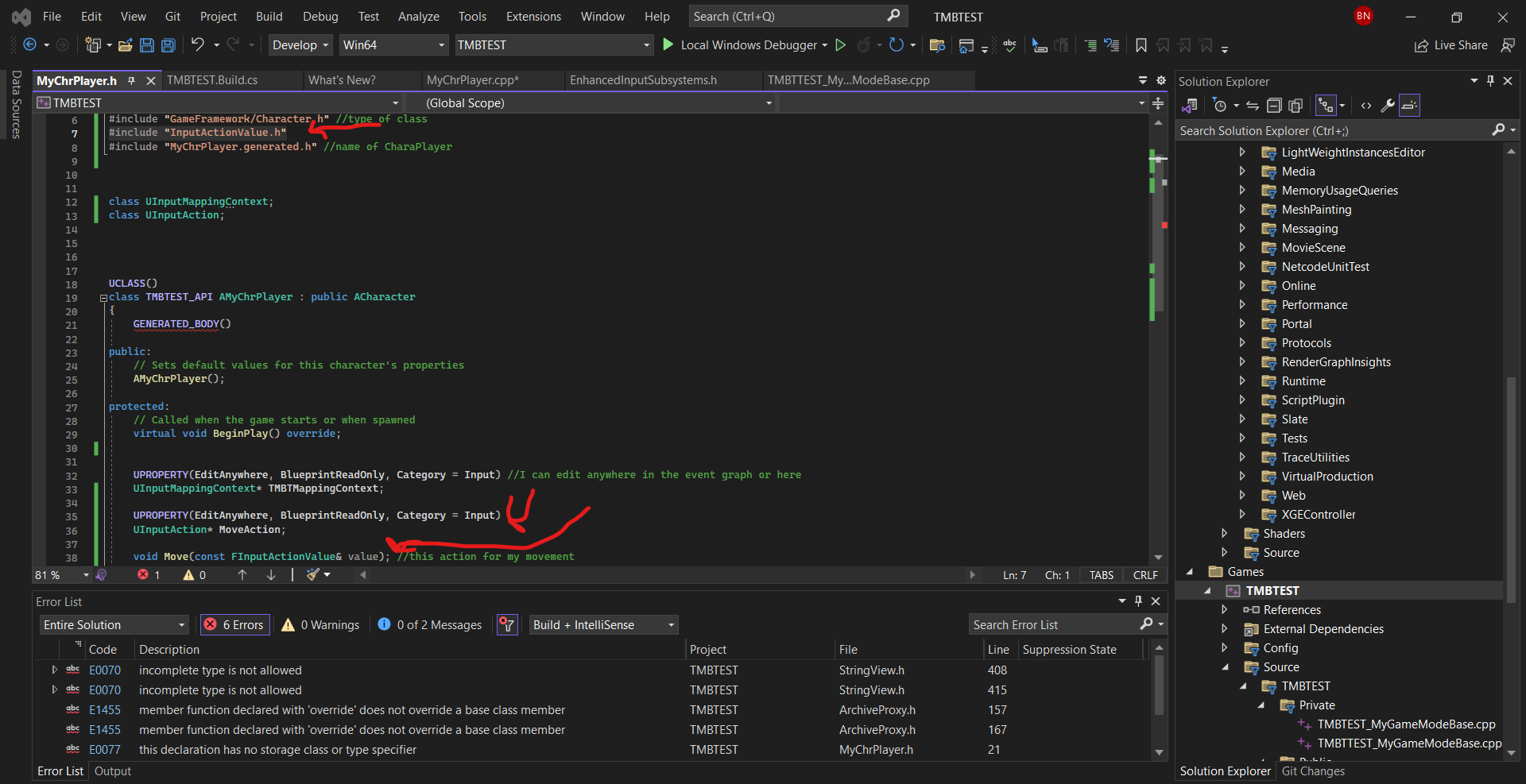The image size is (1526, 784).
Task: Open the Win64 platform dropdown
Action: pyautogui.click(x=394, y=45)
